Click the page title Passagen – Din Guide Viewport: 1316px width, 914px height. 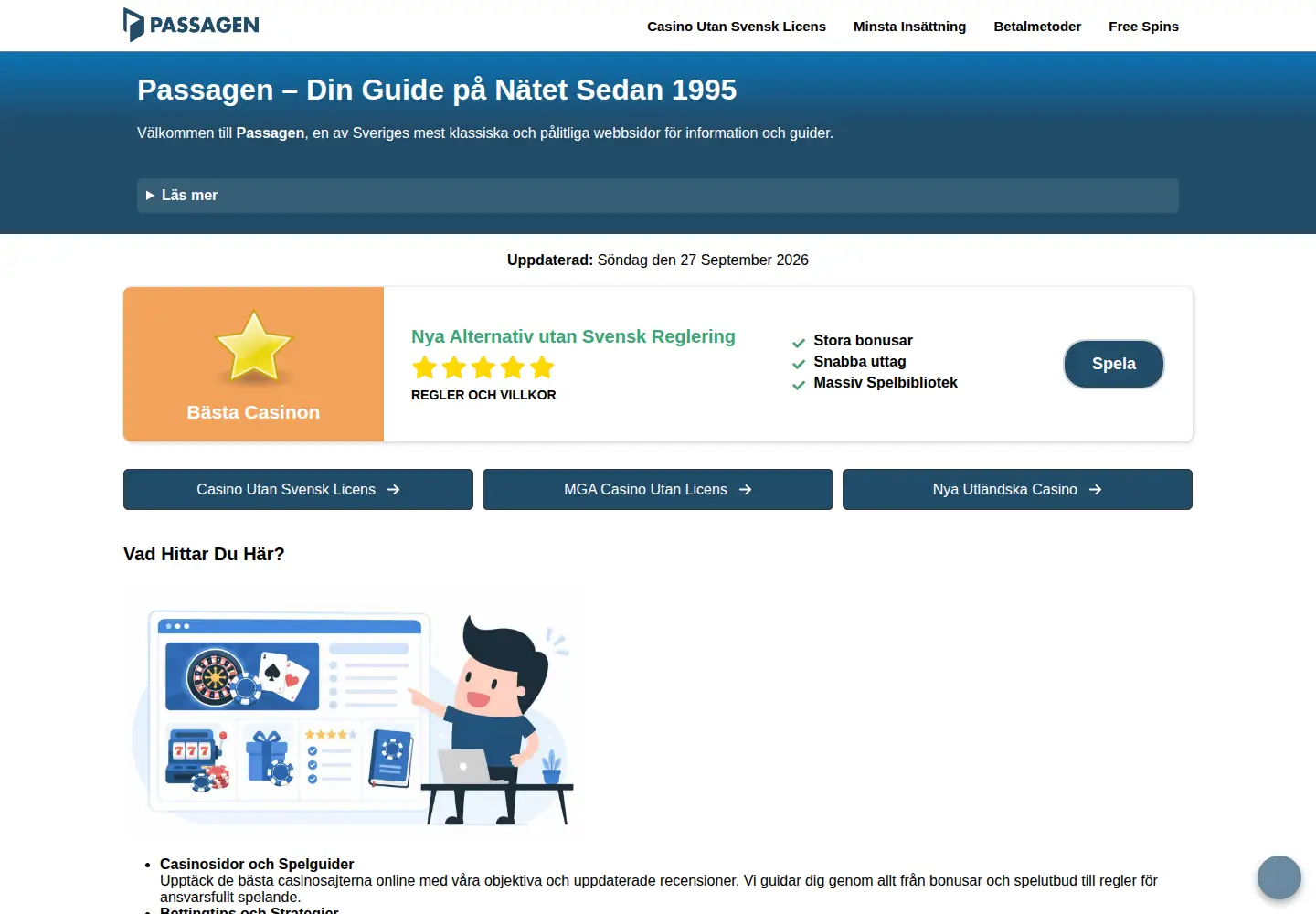click(x=437, y=90)
